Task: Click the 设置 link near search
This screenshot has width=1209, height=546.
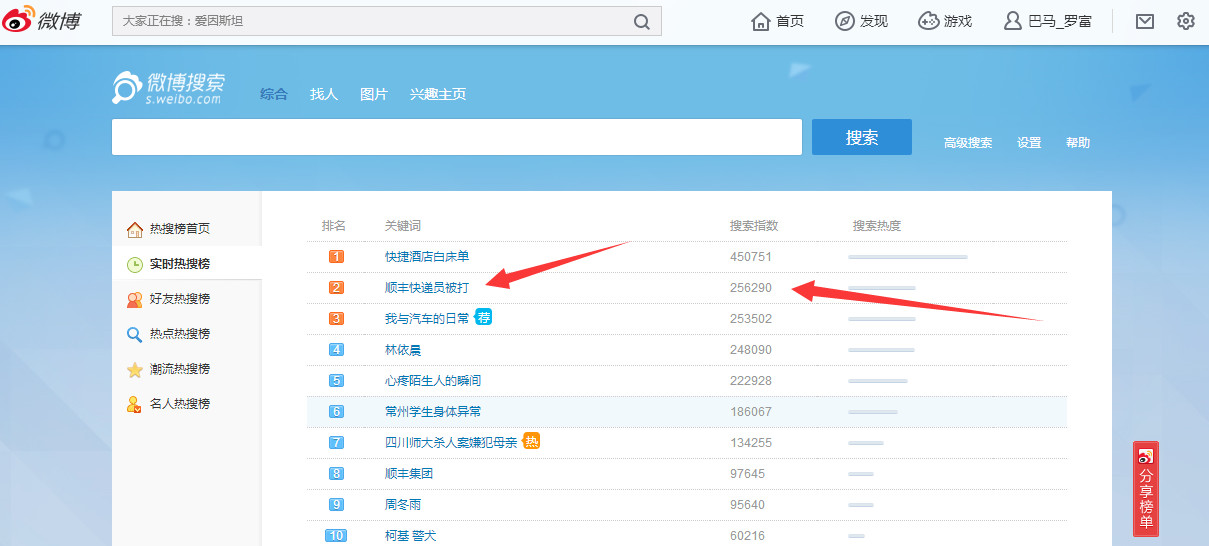Action: [1029, 143]
